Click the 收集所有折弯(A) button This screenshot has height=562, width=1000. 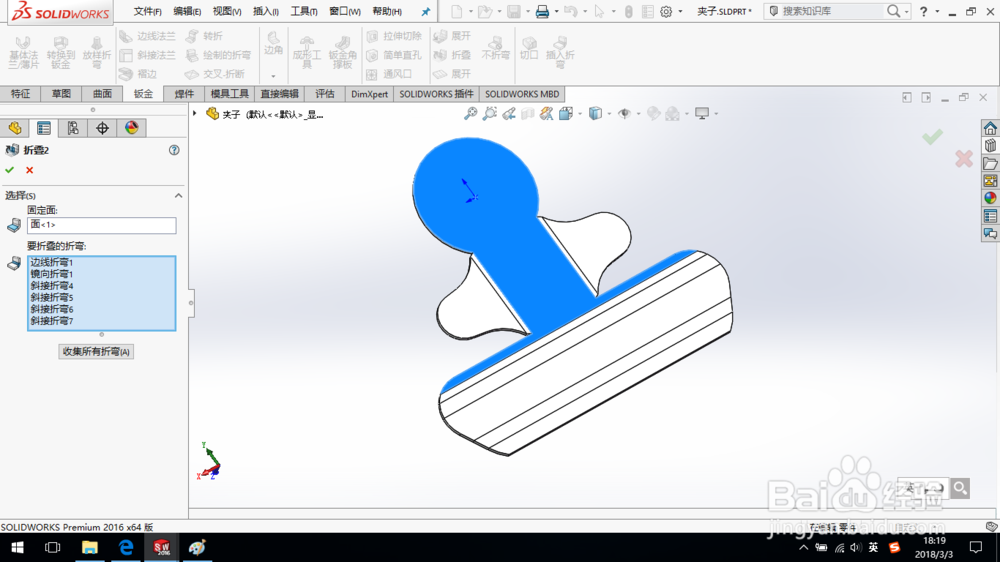[x=96, y=351]
